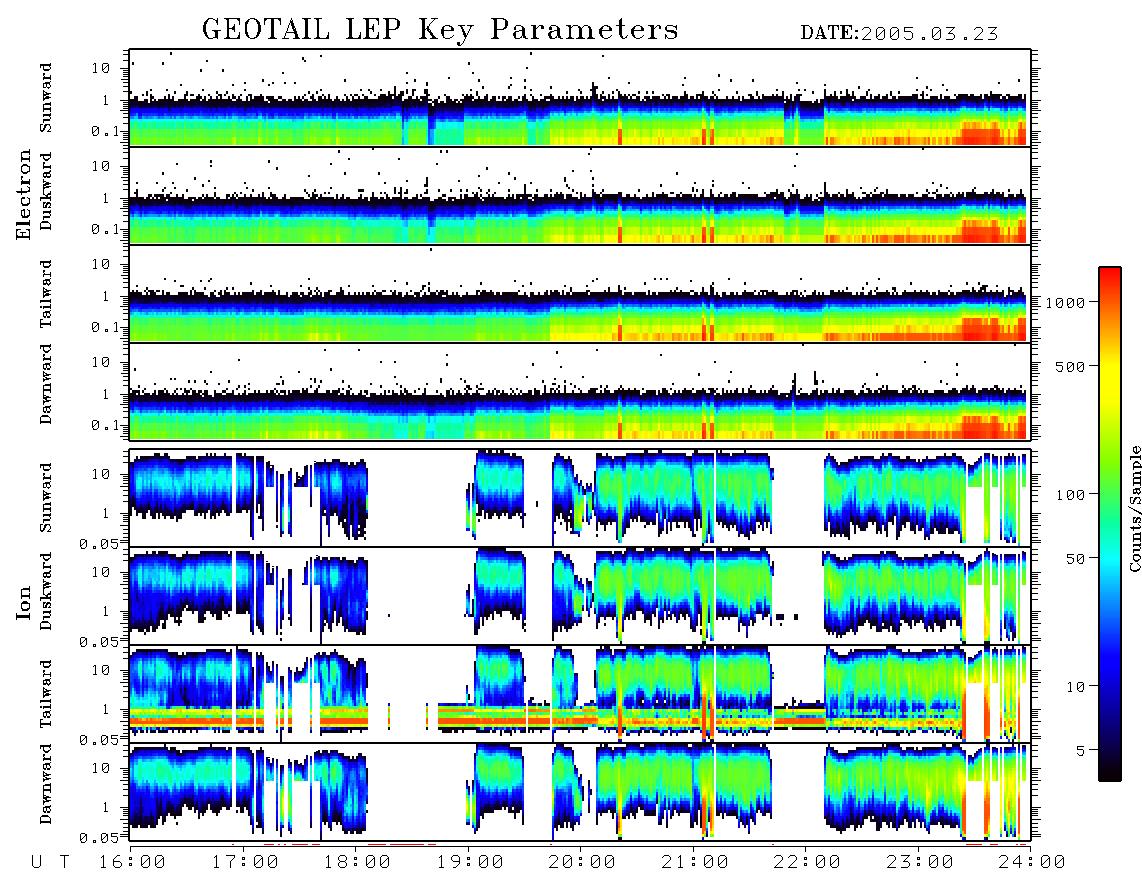Click inside the Electron Tailward spectrogram panel

point(580,294)
